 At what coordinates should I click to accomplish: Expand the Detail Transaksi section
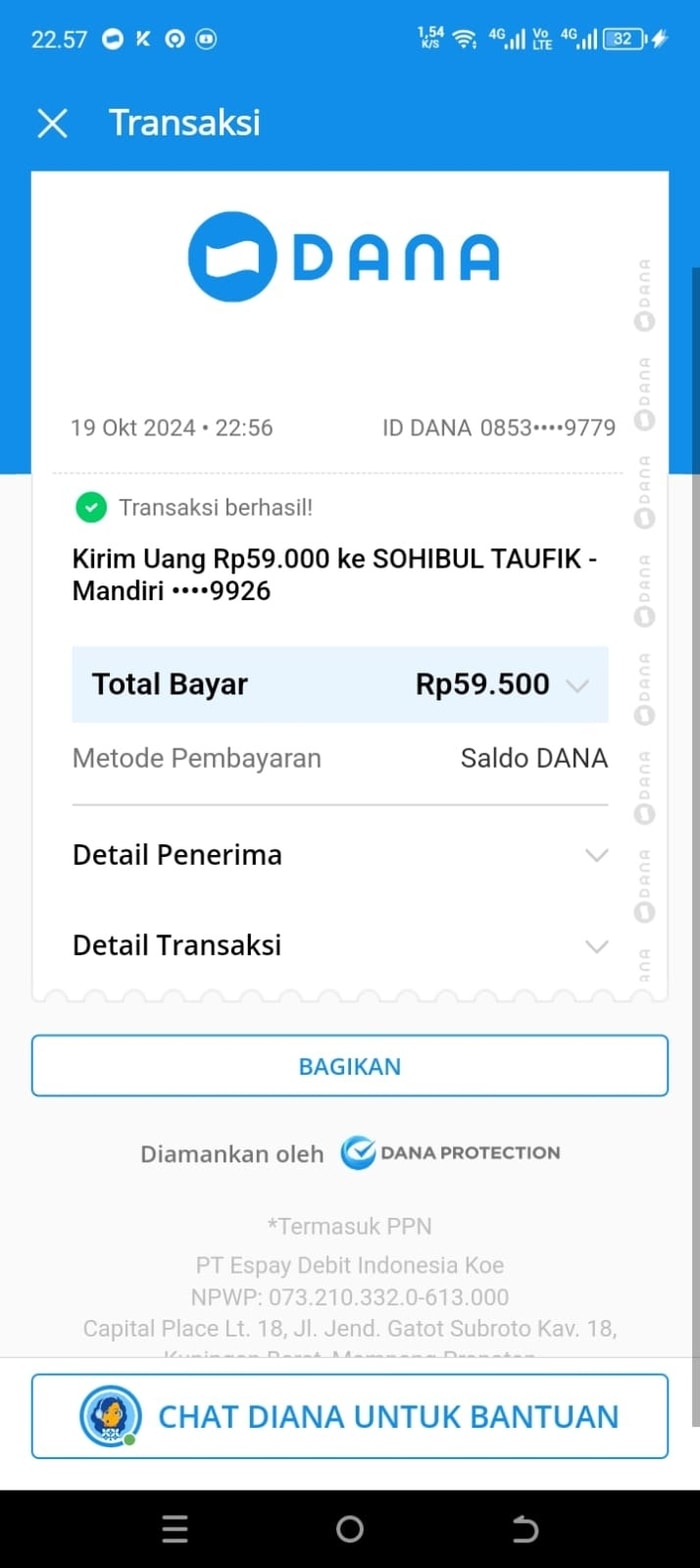[x=596, y=945]
